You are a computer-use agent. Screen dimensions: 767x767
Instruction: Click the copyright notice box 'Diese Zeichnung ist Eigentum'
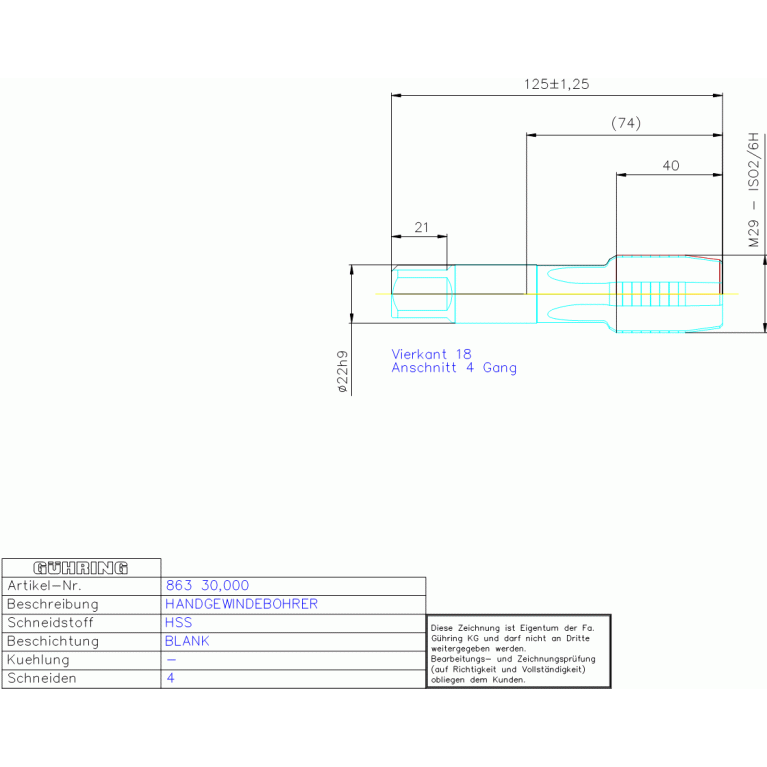click(x=519, y=652)
